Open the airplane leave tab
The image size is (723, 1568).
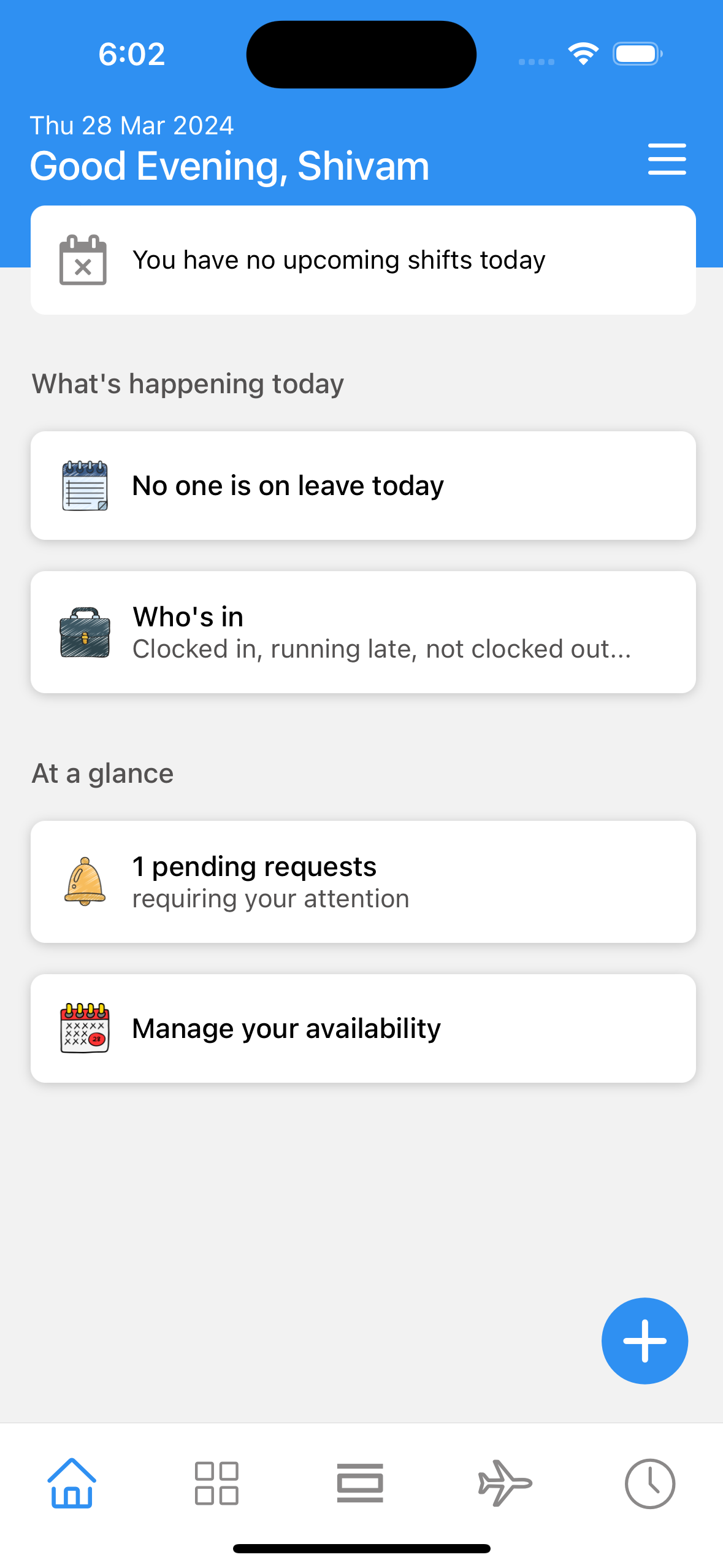point(505,1483)
